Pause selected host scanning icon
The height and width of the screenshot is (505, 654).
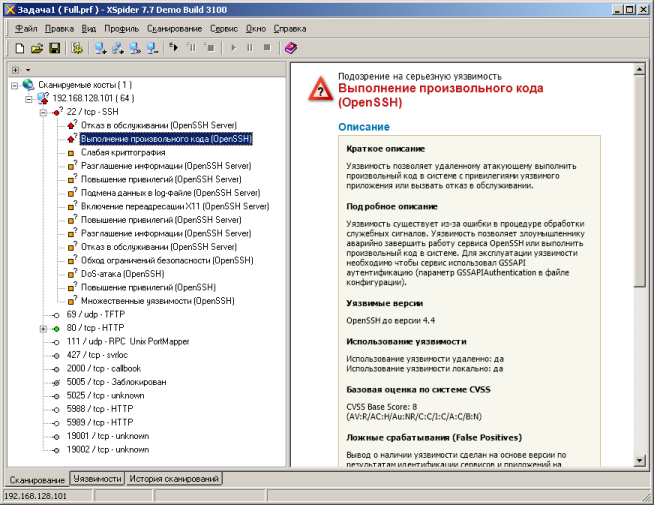click(191, 48)
